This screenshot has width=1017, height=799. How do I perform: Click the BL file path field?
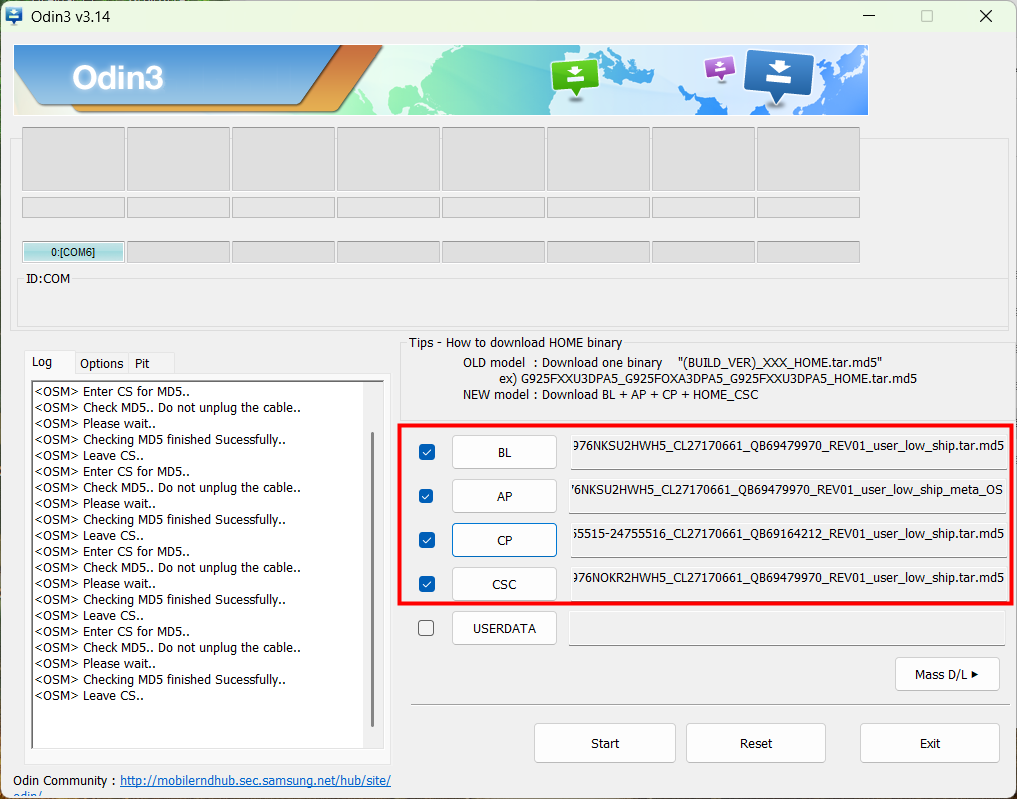(787, 451)
